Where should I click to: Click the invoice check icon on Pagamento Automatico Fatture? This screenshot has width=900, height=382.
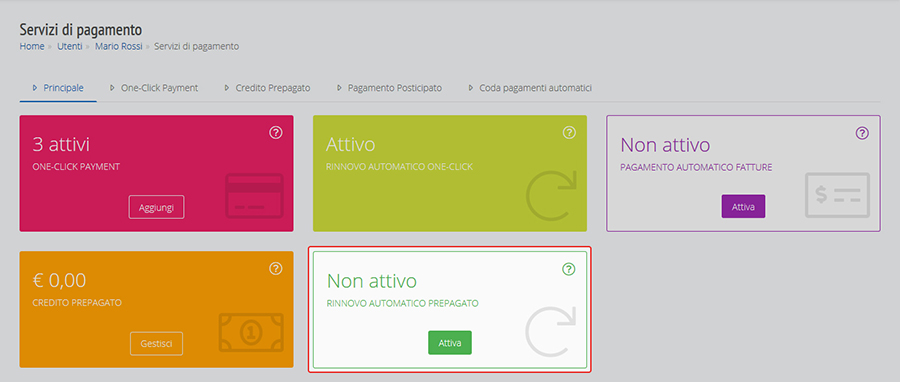pos(837,195)
